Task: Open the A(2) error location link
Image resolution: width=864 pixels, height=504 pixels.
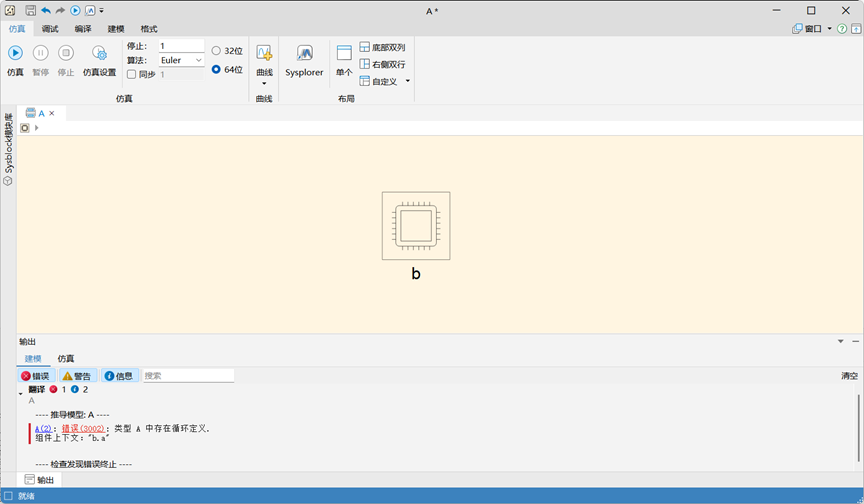Action: pyautogui.click(x=43, y=429)
